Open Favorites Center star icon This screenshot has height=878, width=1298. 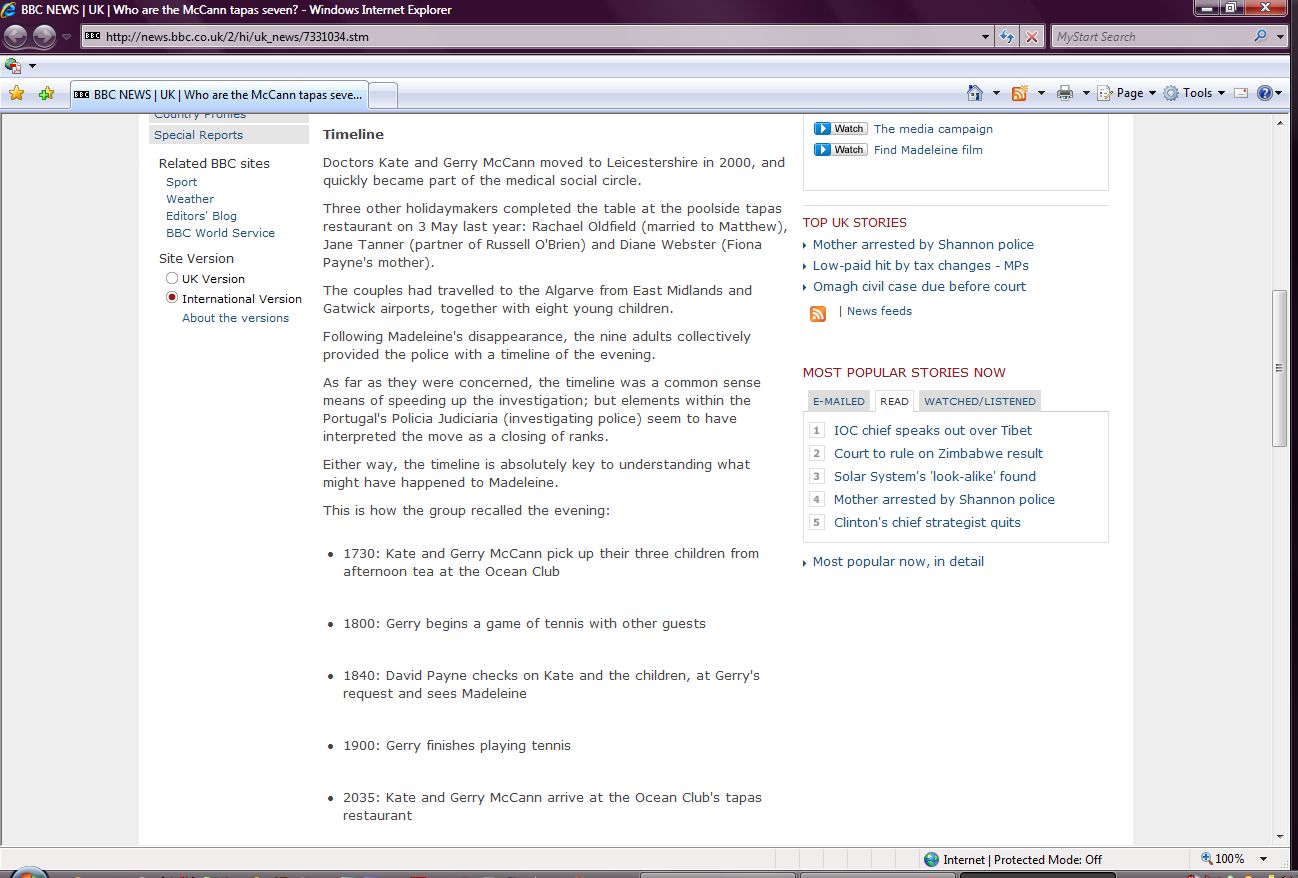click(x=16, y=93)
